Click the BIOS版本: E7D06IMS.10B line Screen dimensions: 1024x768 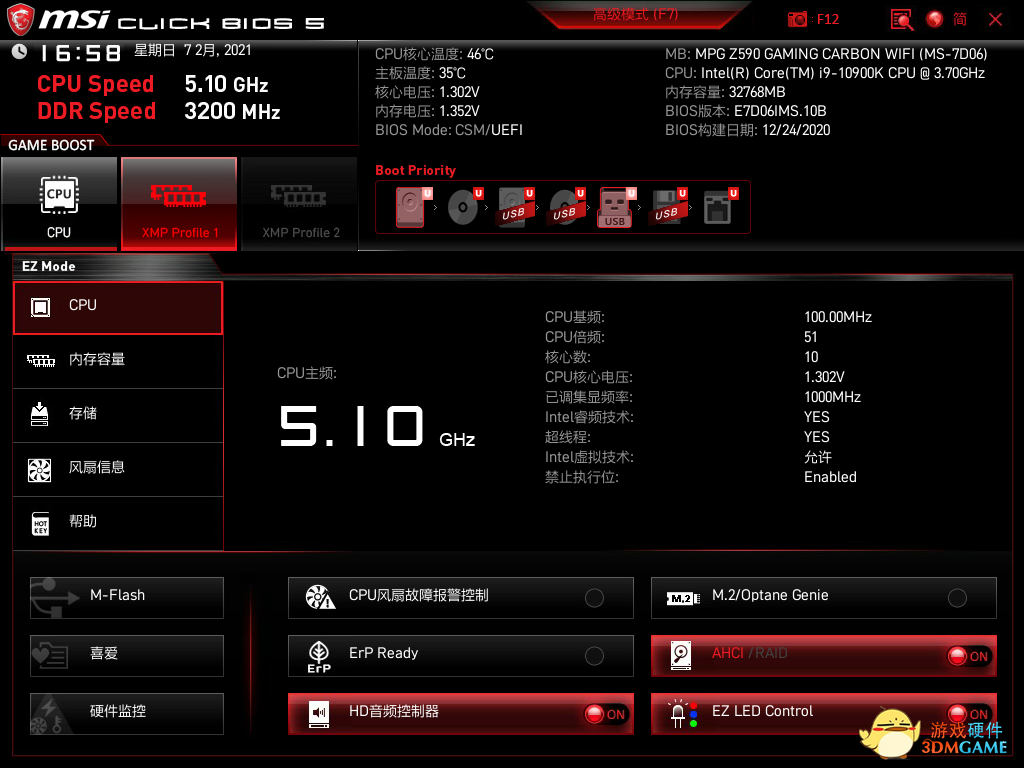click(746, 111)
